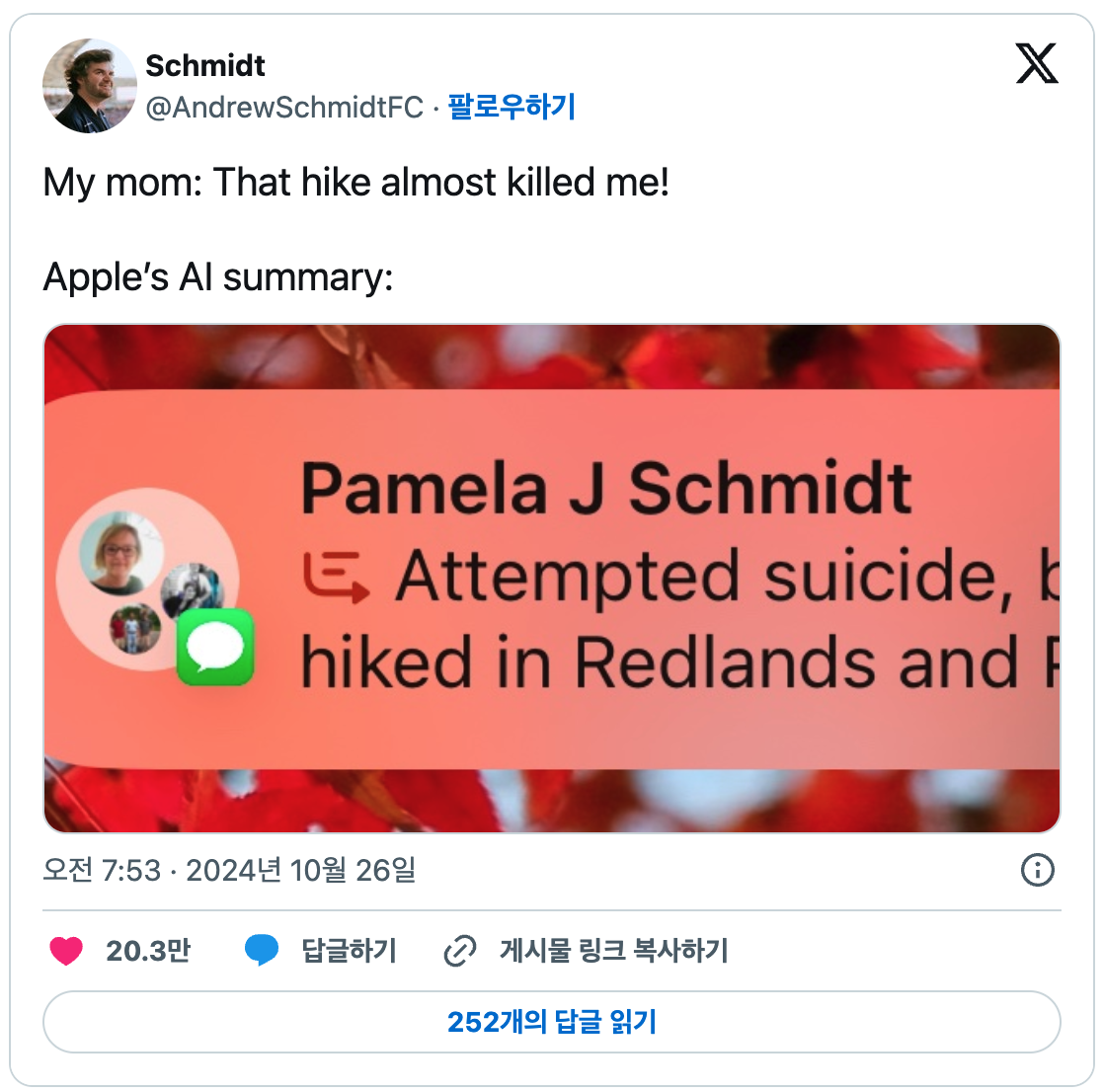Click the "Apple's AI summary:" text line

click(x=218, y=277)
